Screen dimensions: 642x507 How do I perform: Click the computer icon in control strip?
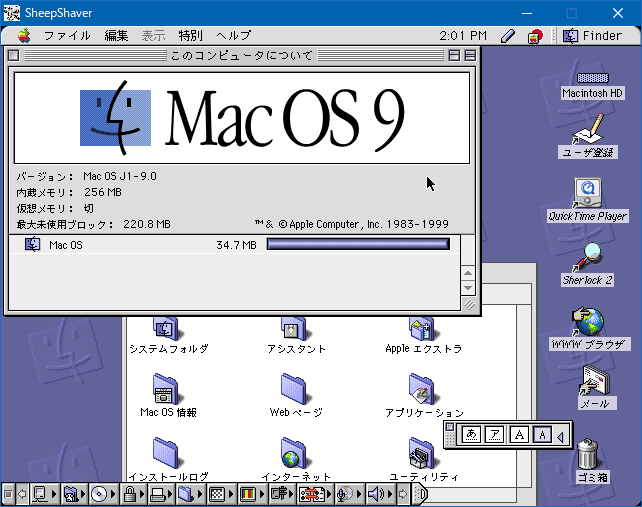(x=40, y=494)
